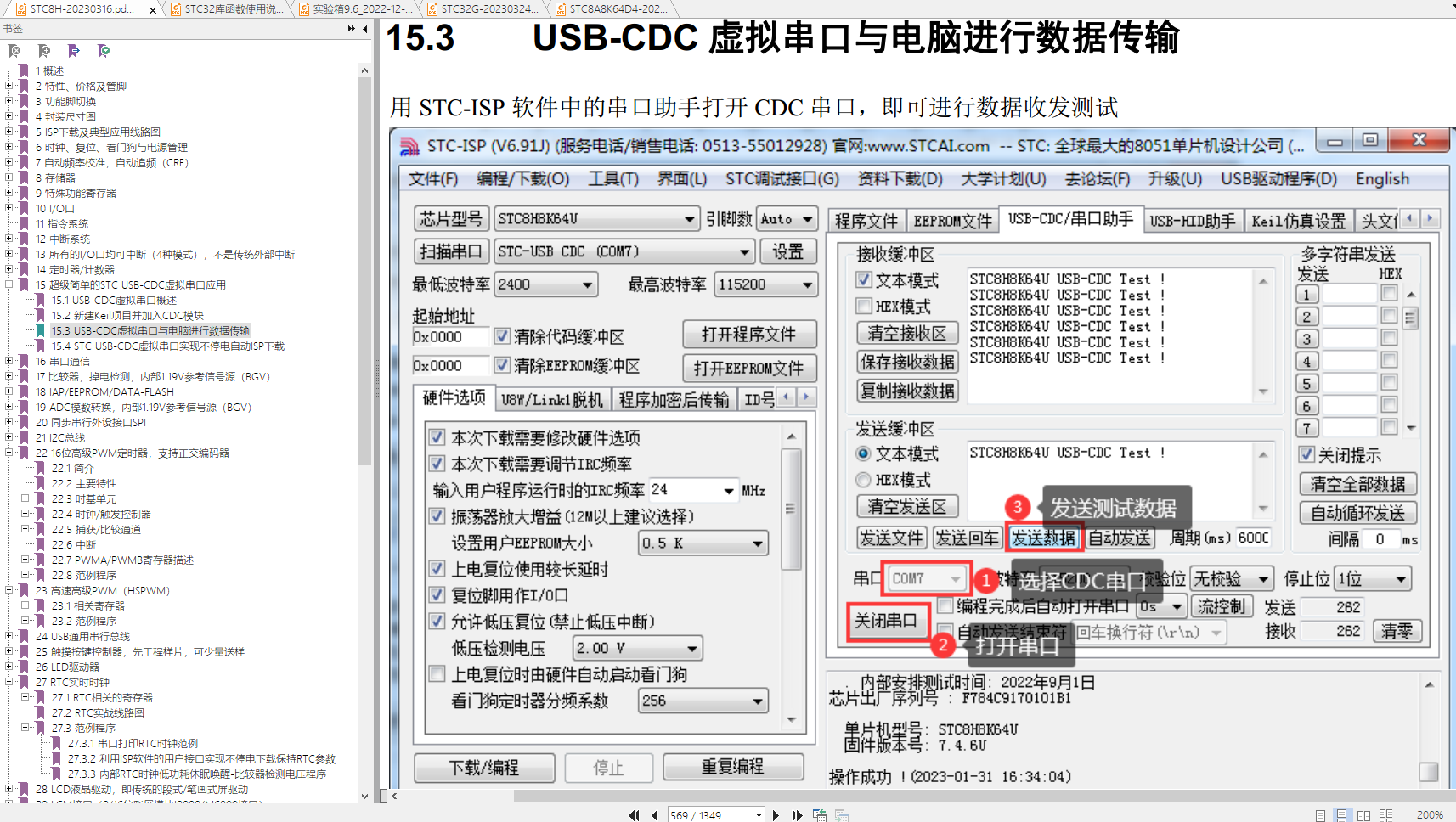The image size is (1456, 822).
Task: Collapse bookmark 15 超级简单的STC USB-CDC虚拟串口应用
Action: 9,284
